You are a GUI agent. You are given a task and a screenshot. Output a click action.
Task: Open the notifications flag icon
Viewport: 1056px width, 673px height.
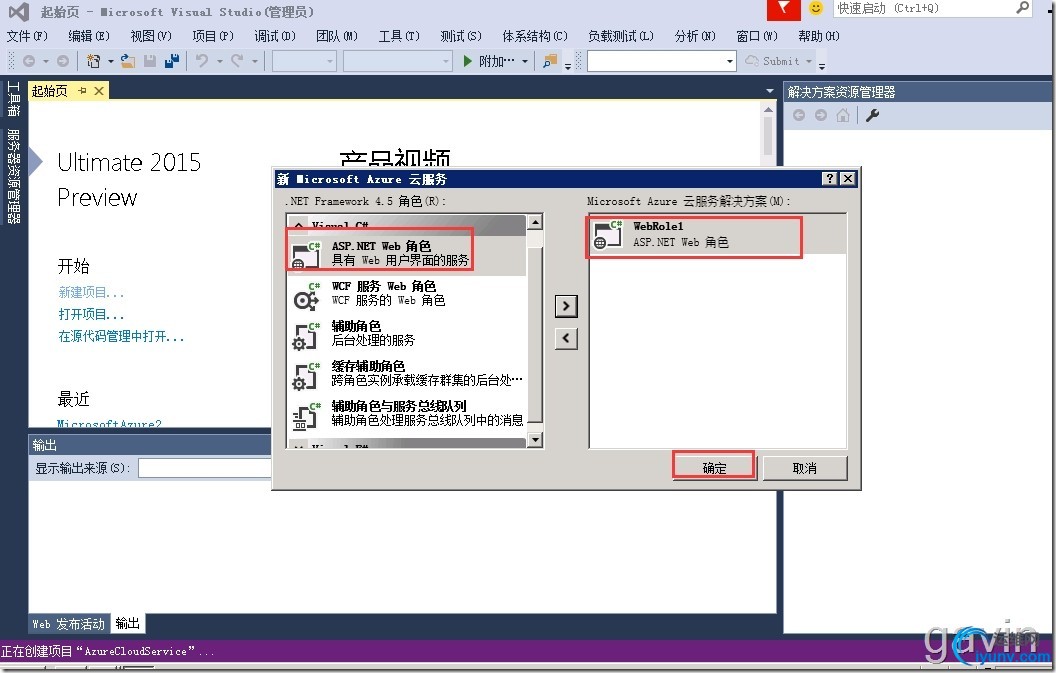click(x=783, y=9)
